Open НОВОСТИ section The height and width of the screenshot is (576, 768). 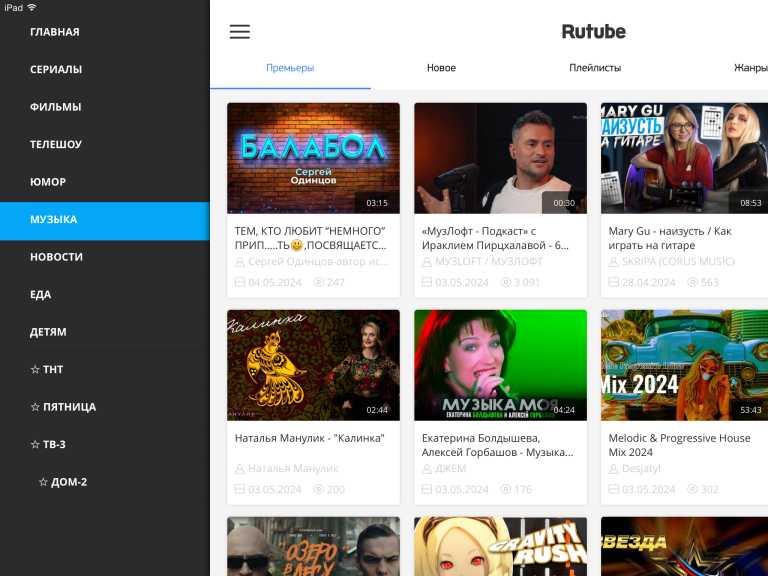tap(104, 257)
